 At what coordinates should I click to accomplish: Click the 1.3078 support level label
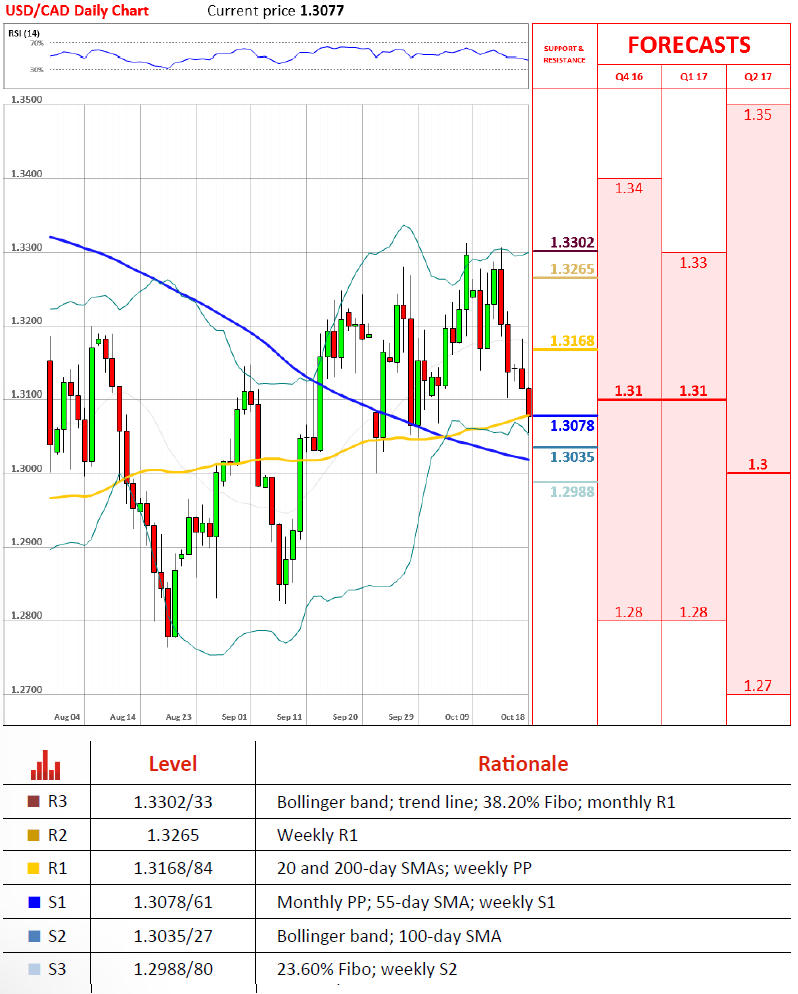click(x=572, y=425)
